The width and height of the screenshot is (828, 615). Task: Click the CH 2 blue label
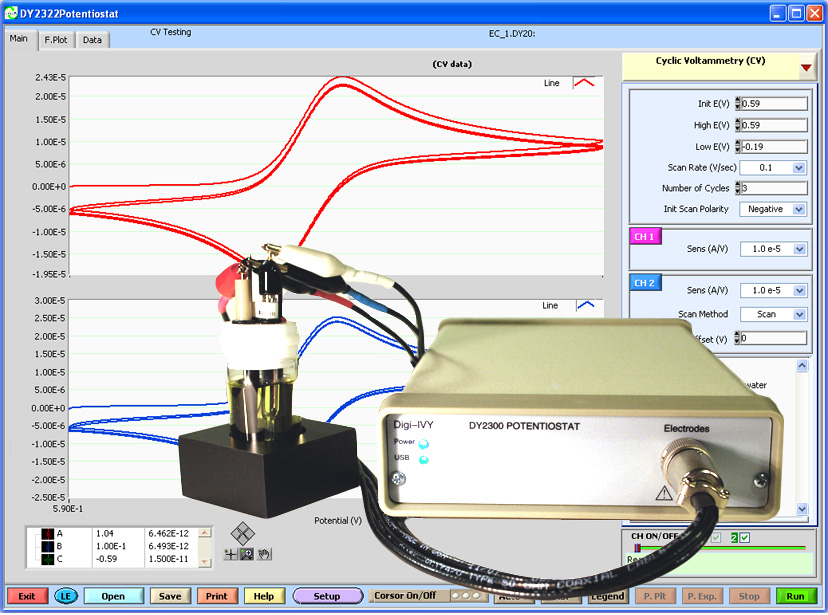(645, 283)
